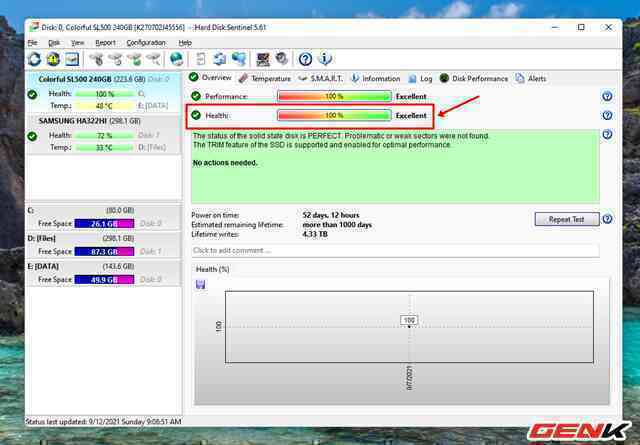This screenshot has width=640, height=445.
Task: Click the yellow alert warning toolbar icon
Action: [53, 60]
